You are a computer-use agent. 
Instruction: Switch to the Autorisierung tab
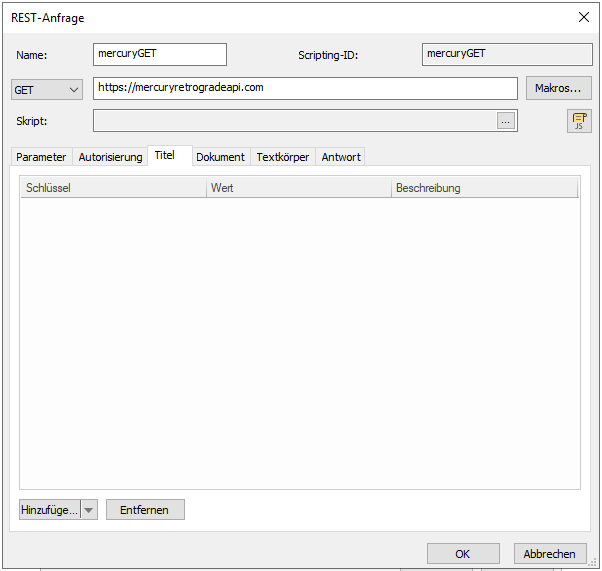pyautogui.click(x=110, y=157)
